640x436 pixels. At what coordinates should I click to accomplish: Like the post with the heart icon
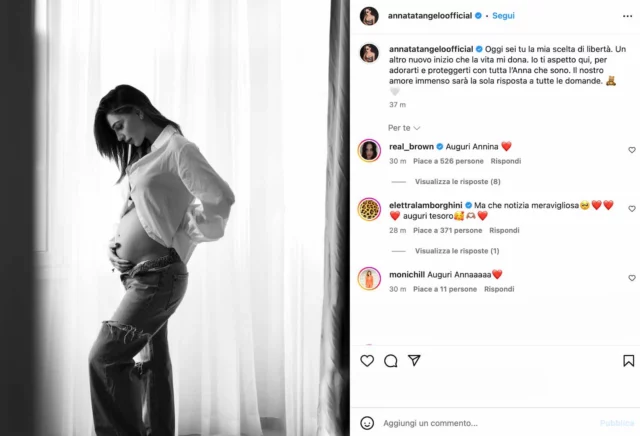(x=367, y=360)
